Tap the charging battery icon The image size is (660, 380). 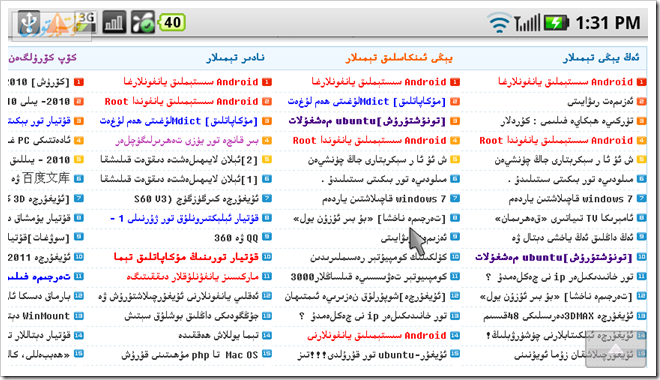pos(556,23)
